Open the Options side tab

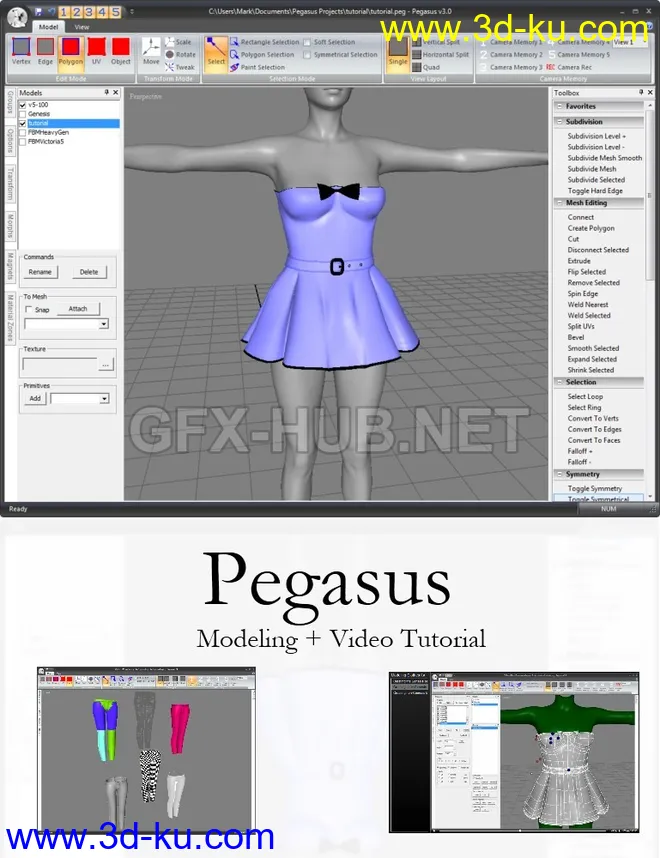[x=10, y=140]
